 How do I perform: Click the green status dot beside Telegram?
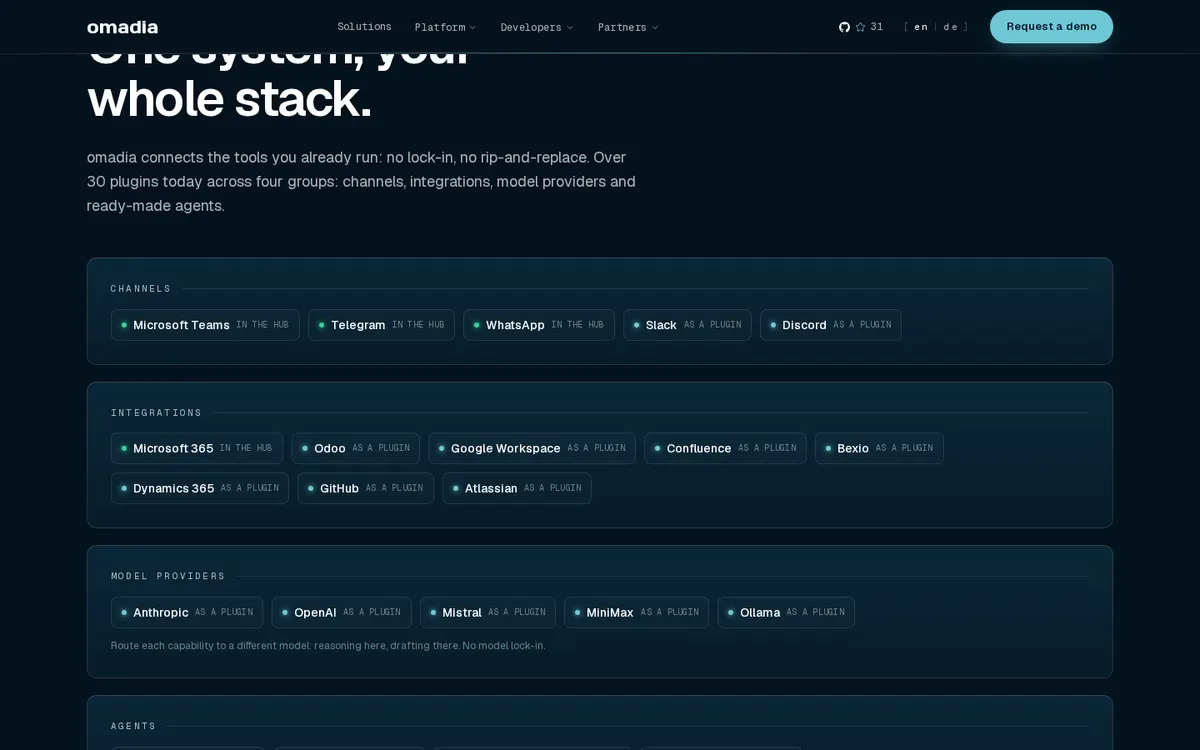point(322,325)
